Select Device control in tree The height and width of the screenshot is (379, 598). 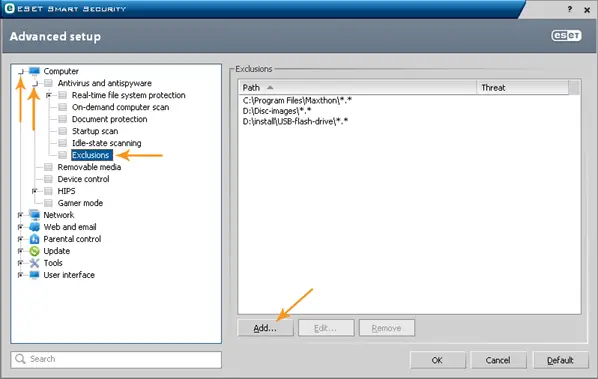pos(83,179)
